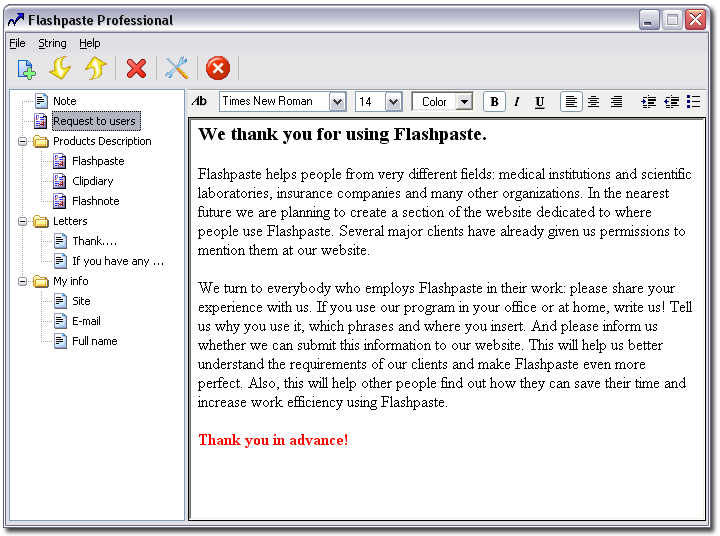Click the My info folder icon
720x536 pixels.
coord(41,281)
